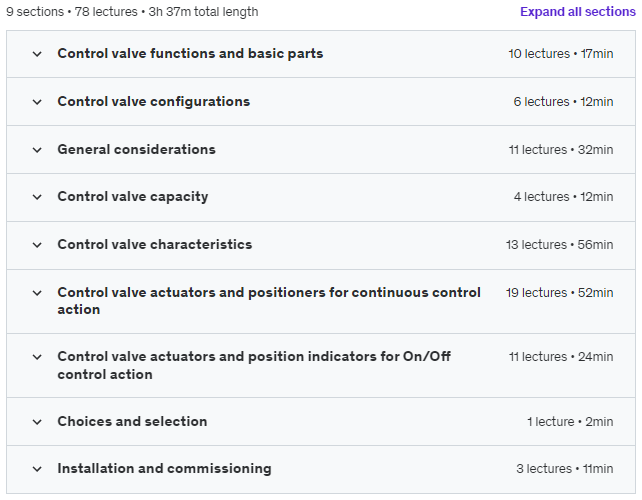Image resolution: width=642 pixels, height=500 pixels.
Task: Open section title Control valve characteristics
Action: coord(155,244)
